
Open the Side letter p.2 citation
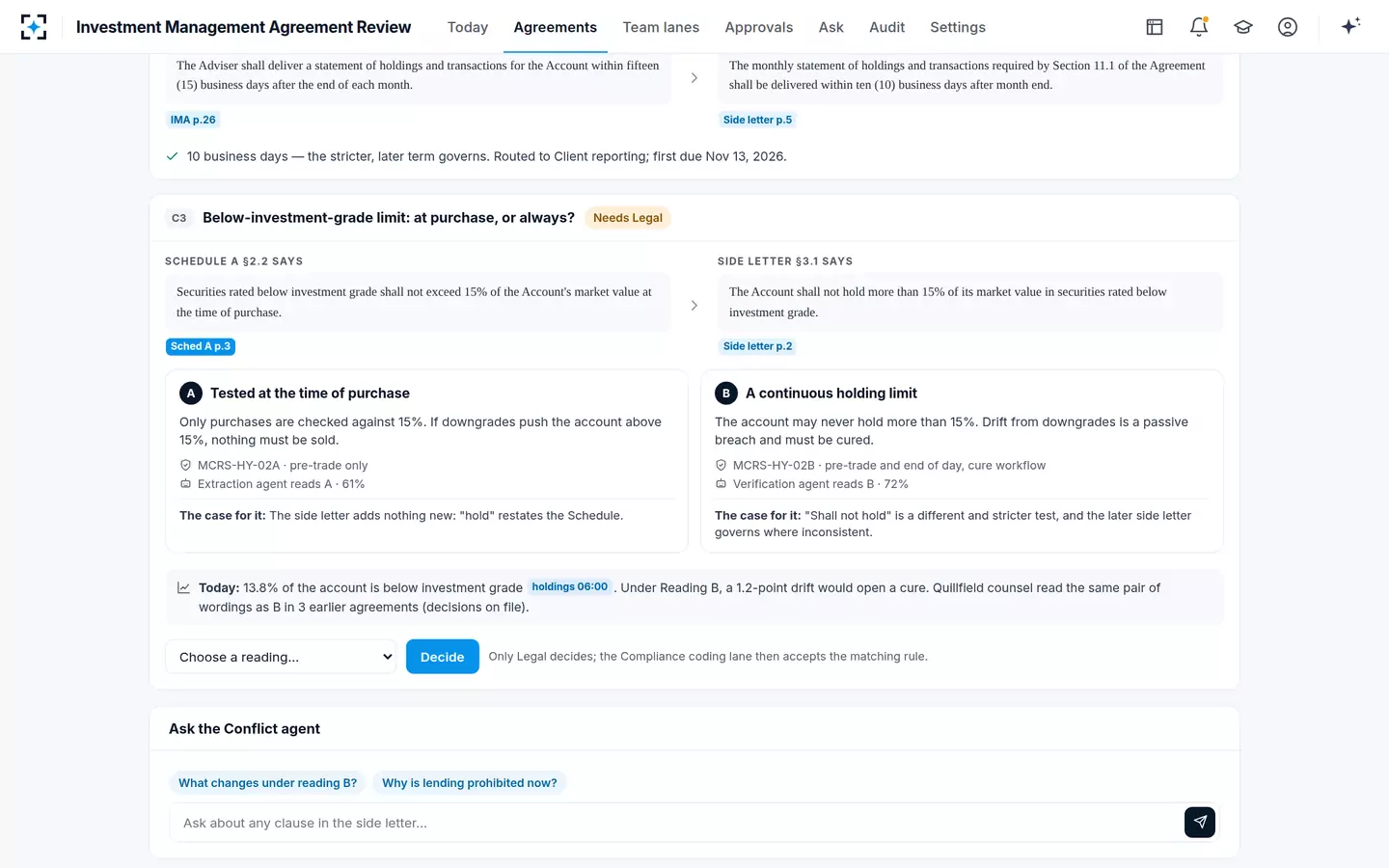point(757,346)
